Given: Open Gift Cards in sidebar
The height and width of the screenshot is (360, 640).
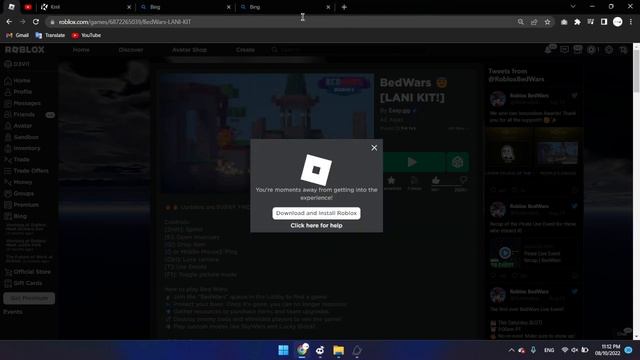Looking at the screenshot, I should click(x=23, y=283).
